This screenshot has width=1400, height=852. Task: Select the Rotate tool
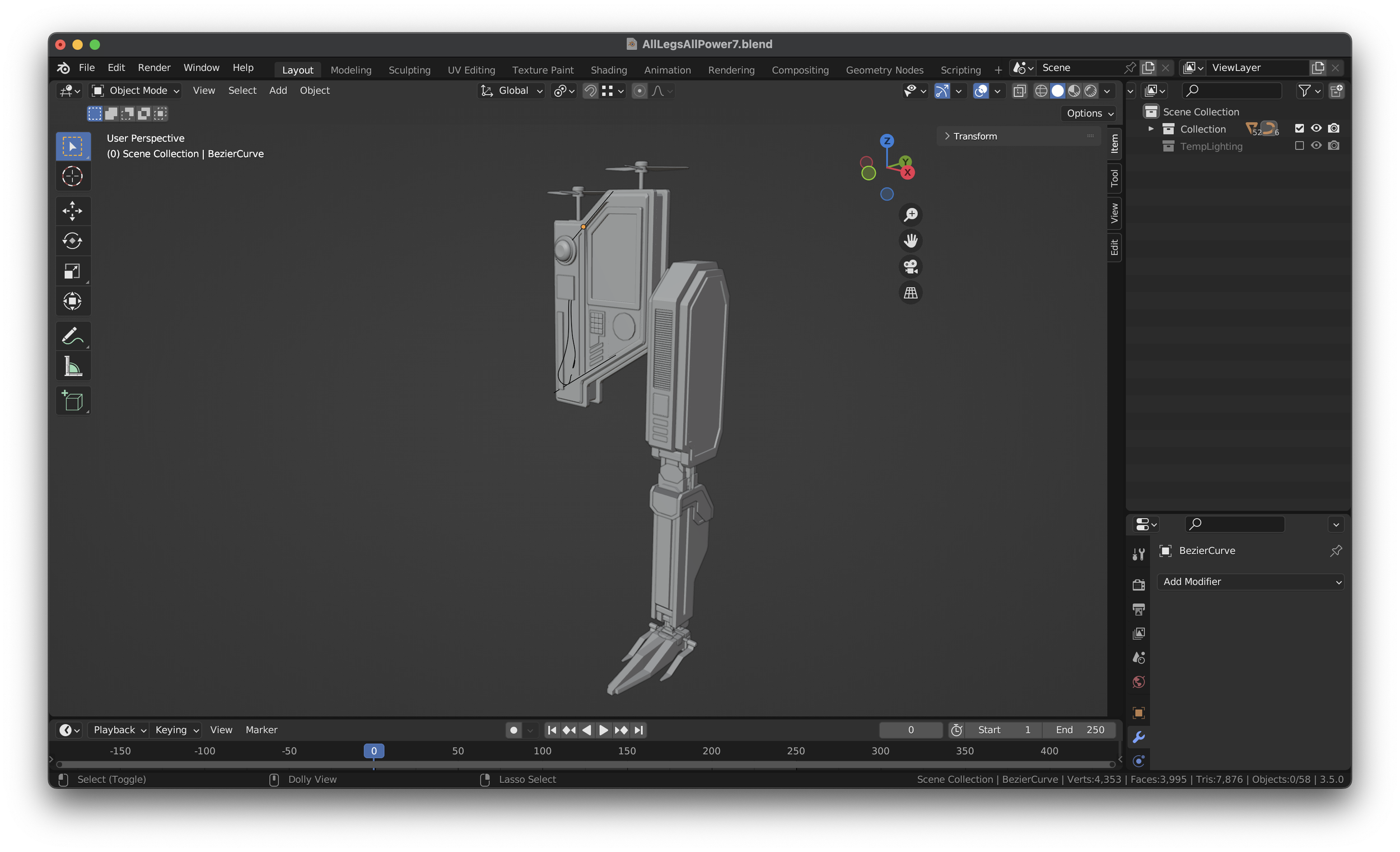[73, 241]
